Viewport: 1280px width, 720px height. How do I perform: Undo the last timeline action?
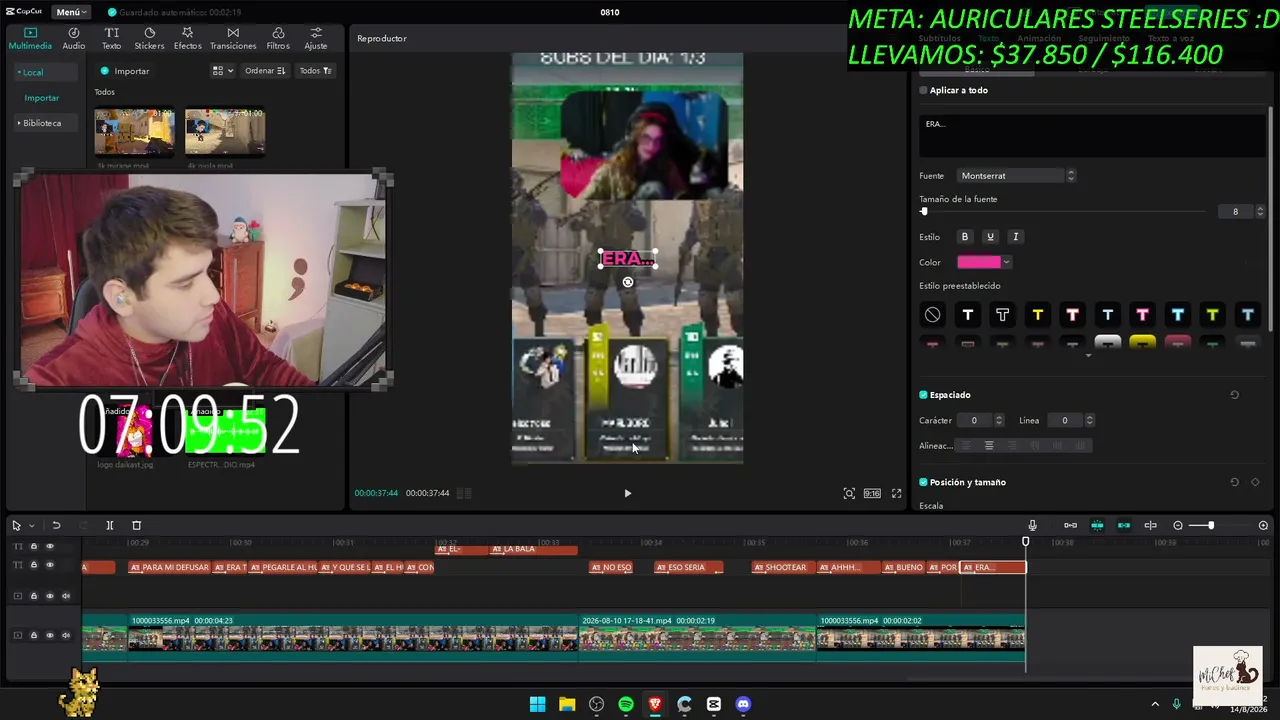click(x=56, y=525)
